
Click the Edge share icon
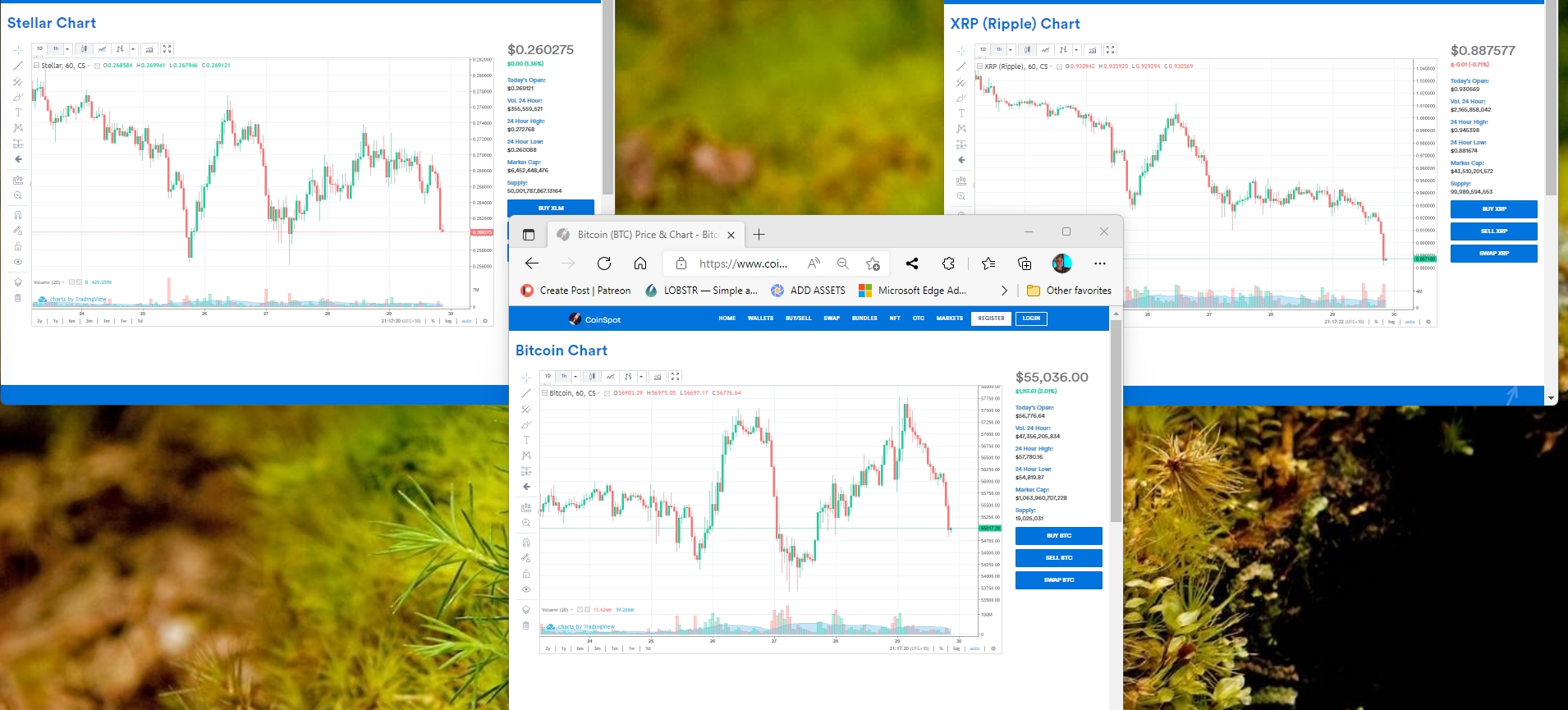click(912, 263)
